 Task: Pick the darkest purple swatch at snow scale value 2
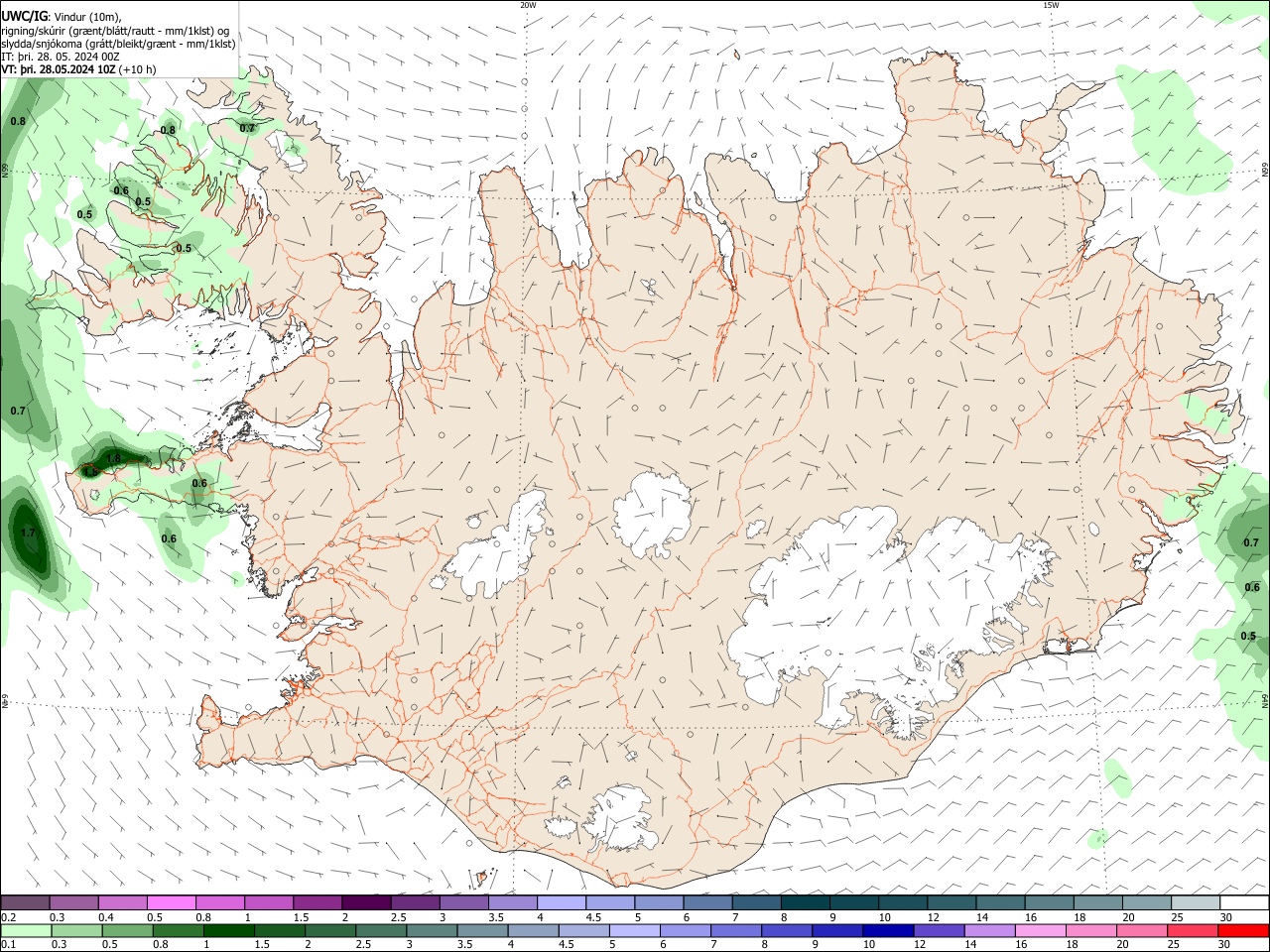[x=366, y=903]
